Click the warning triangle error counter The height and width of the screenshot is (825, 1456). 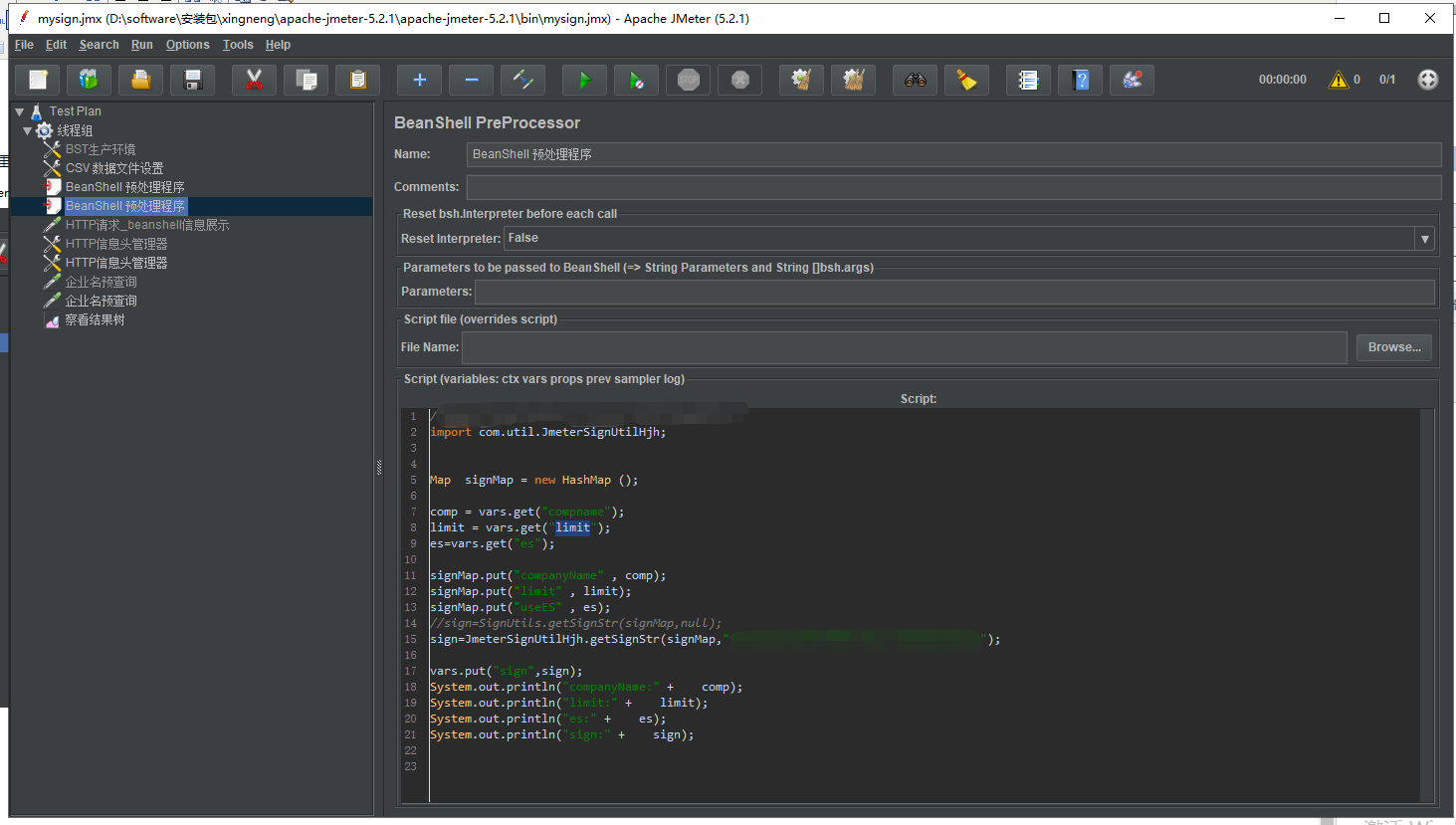[1339, 80]
